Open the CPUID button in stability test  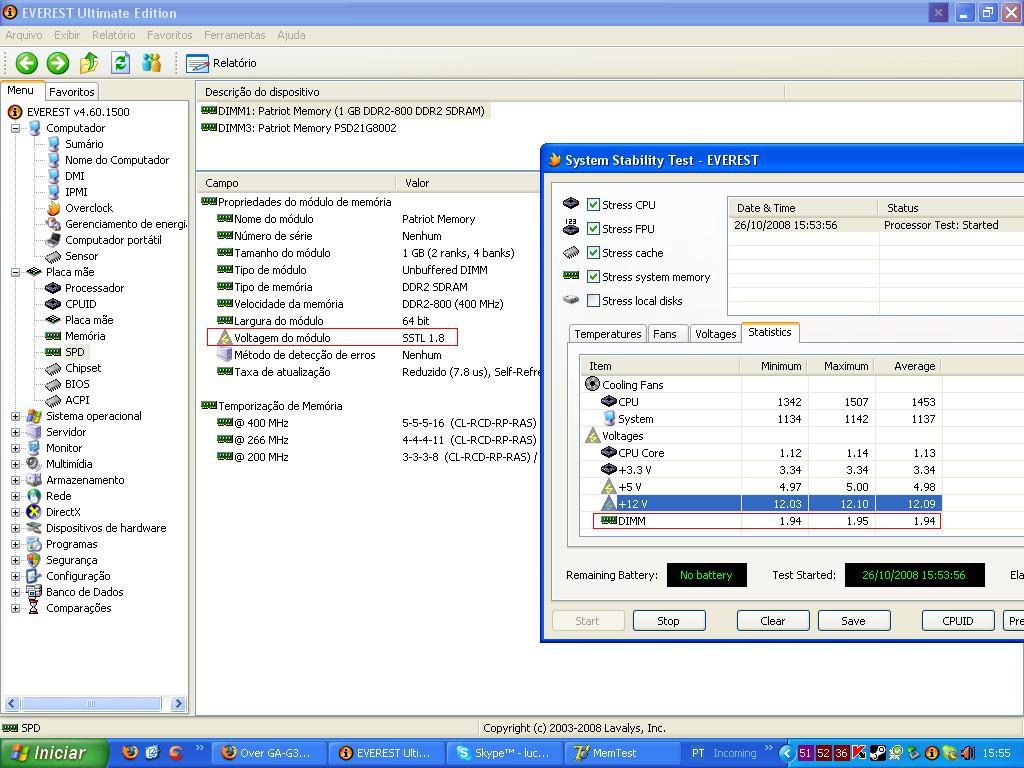coord(958,621)
